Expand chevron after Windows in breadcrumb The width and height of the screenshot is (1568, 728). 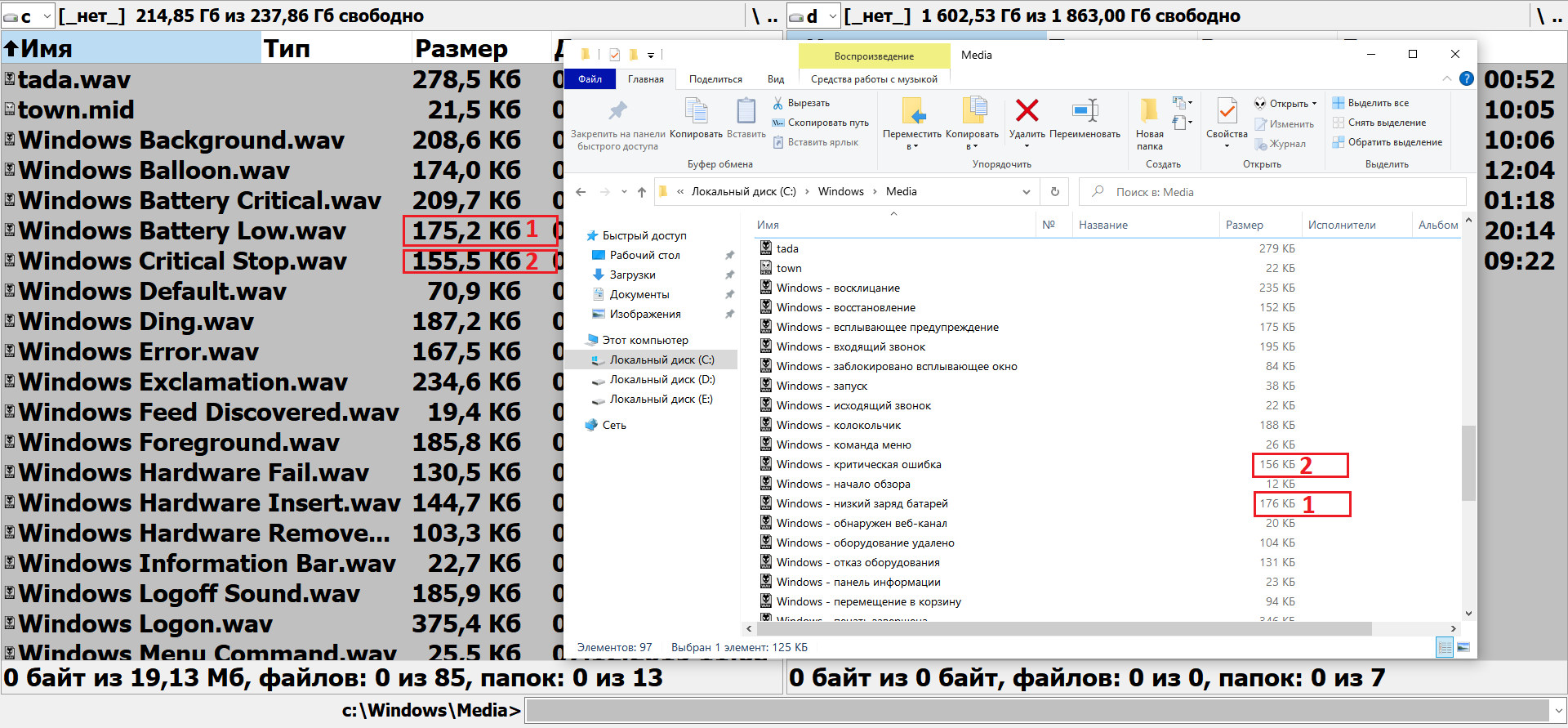point(875,191)
